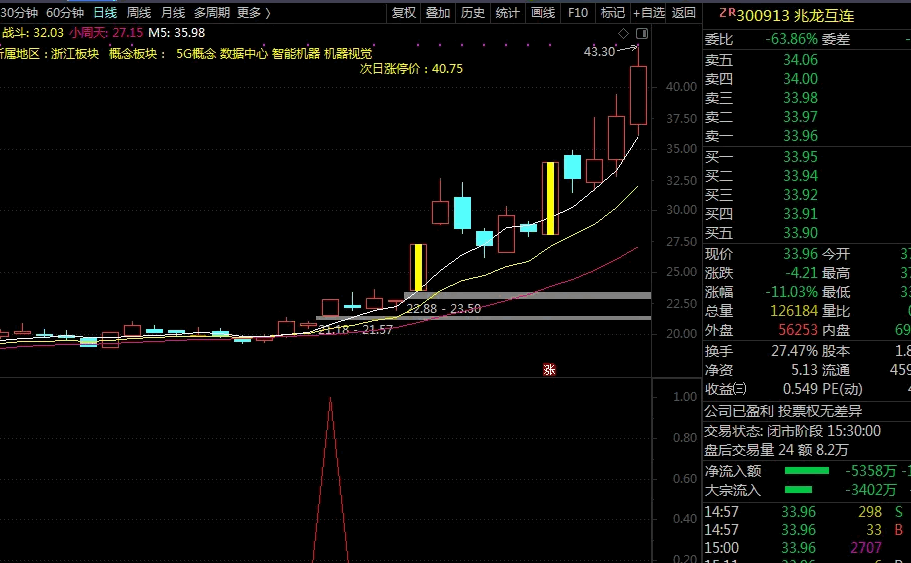Click the 换手 value 27.47%
911x563 pixels.
coord(794,351)
